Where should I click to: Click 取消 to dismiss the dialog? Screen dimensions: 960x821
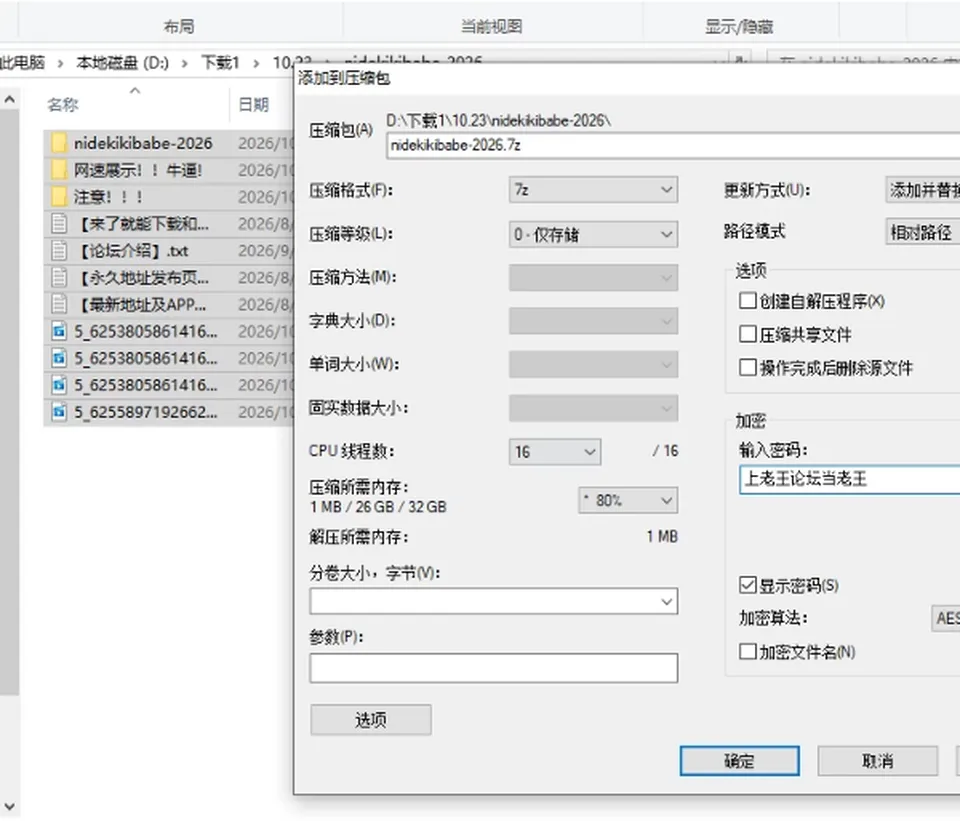878,761
